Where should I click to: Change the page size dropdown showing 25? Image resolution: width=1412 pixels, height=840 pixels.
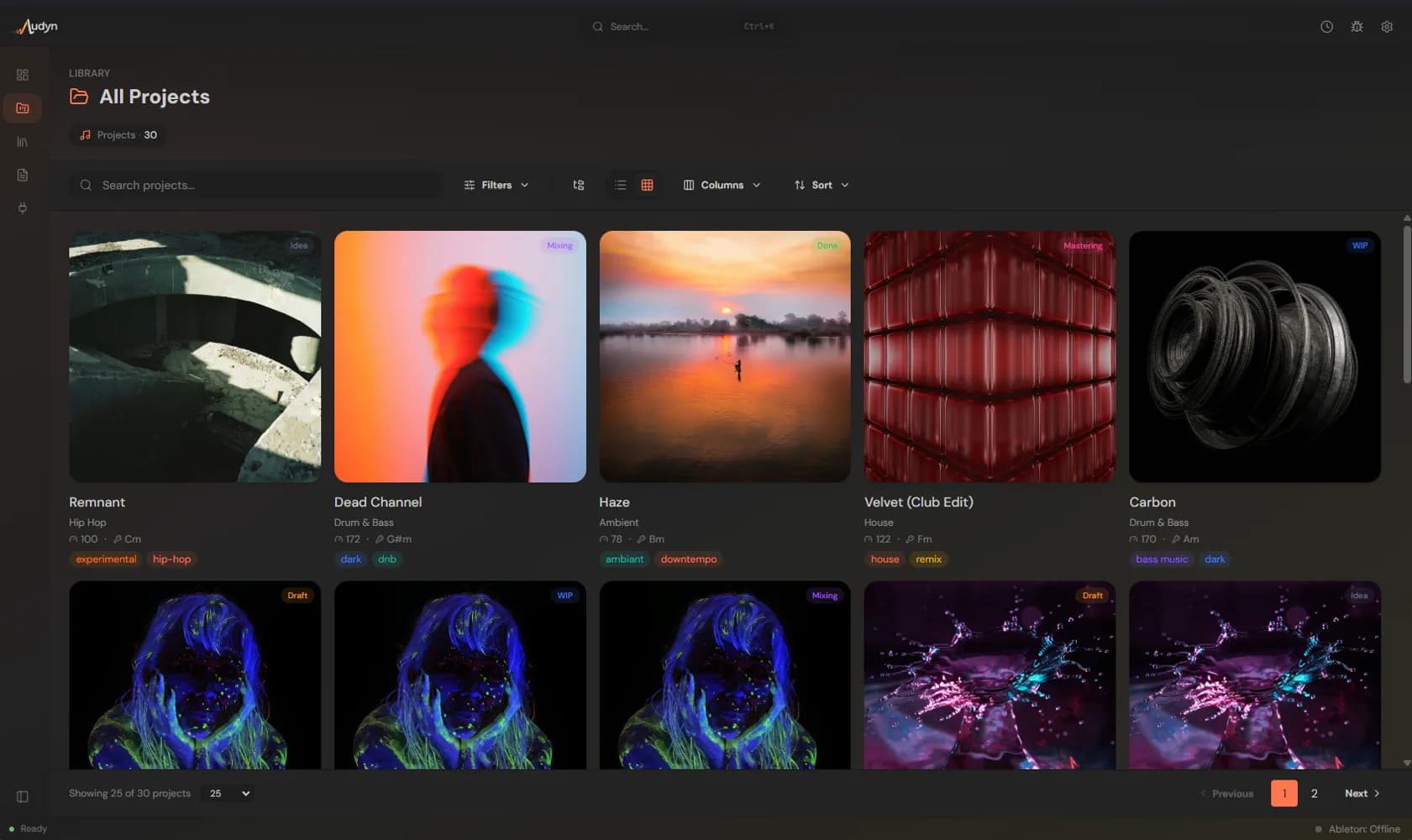229,793
